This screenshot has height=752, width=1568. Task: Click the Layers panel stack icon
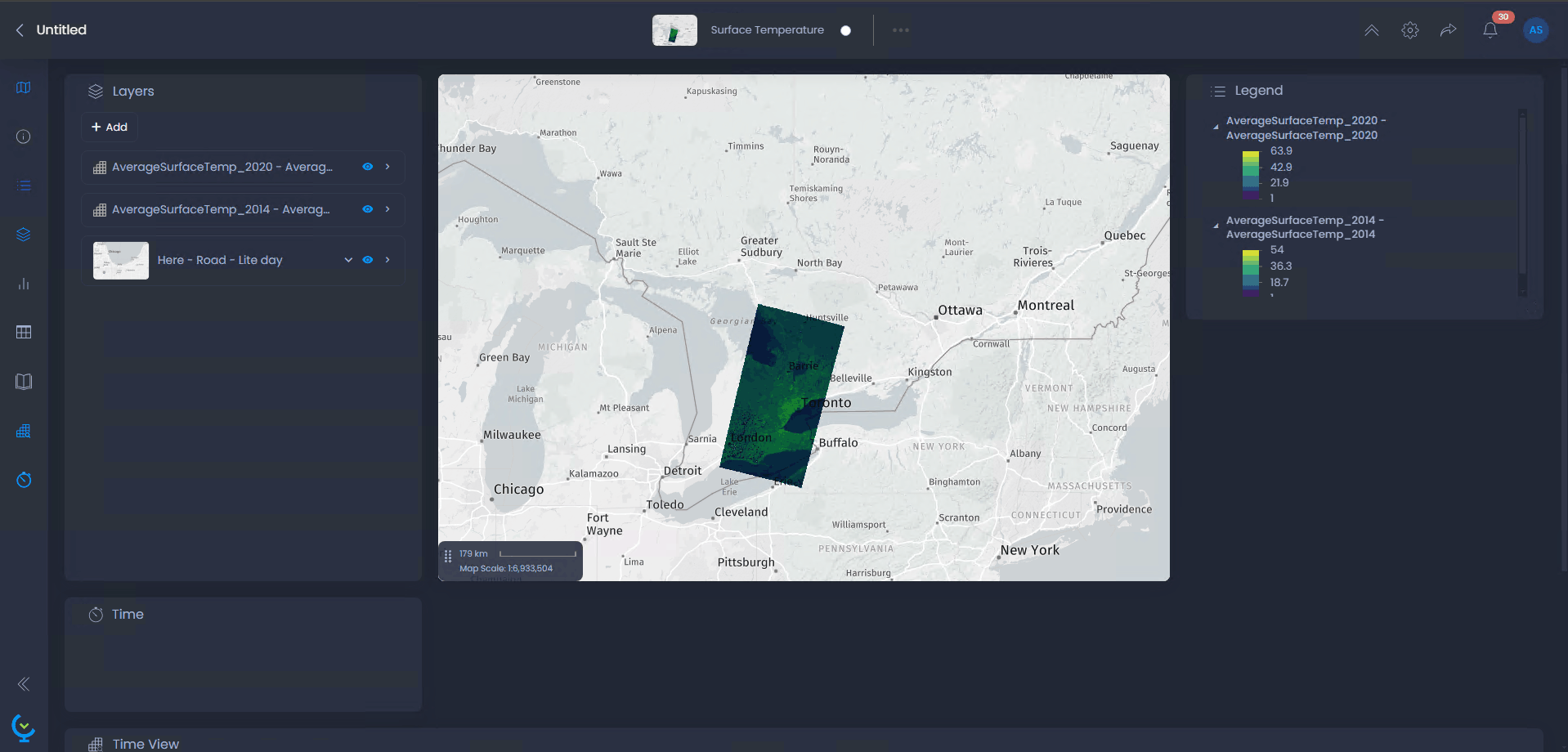click(x=96, y=92)
